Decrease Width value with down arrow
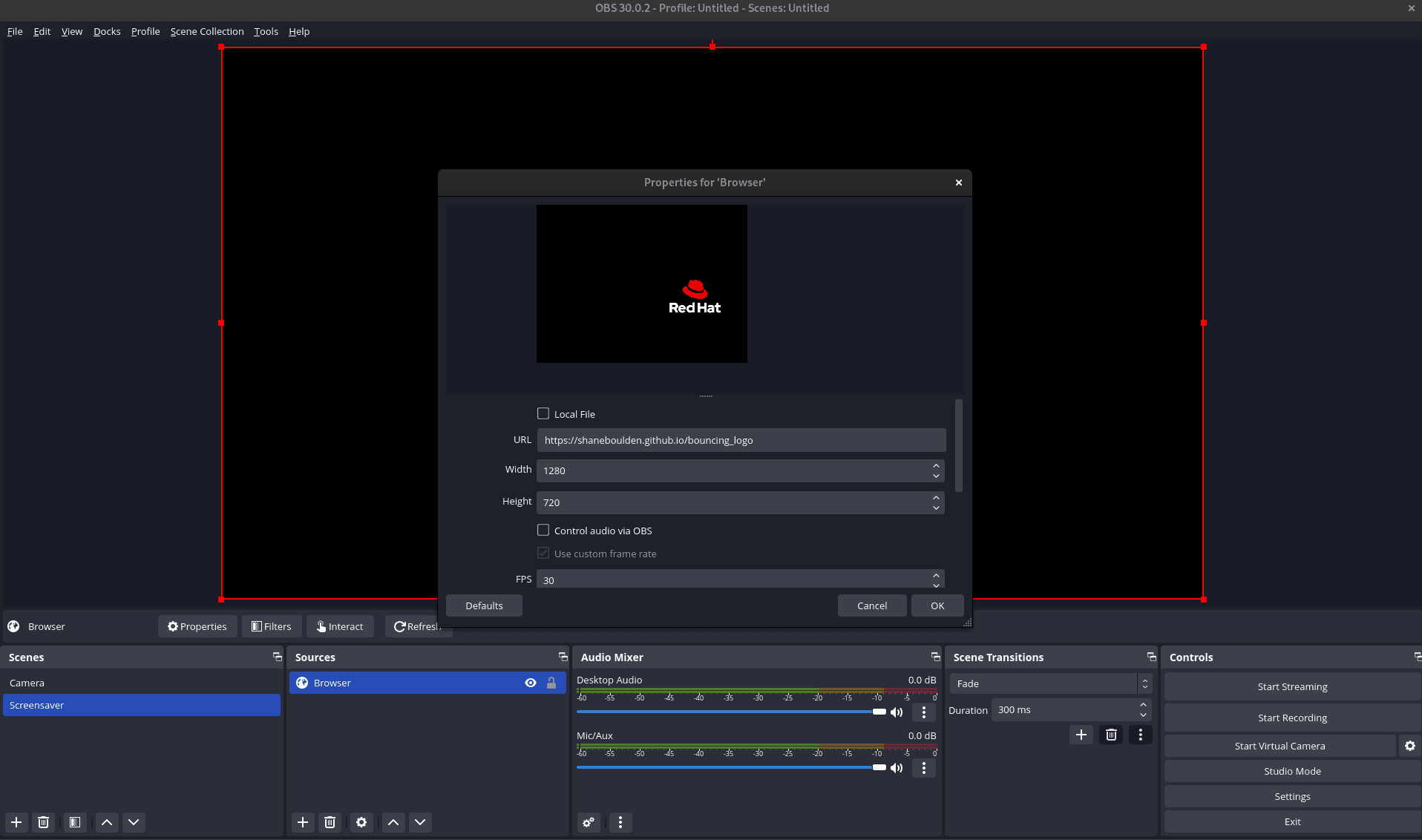This screenshot has height=840, width=1422. 936,476
